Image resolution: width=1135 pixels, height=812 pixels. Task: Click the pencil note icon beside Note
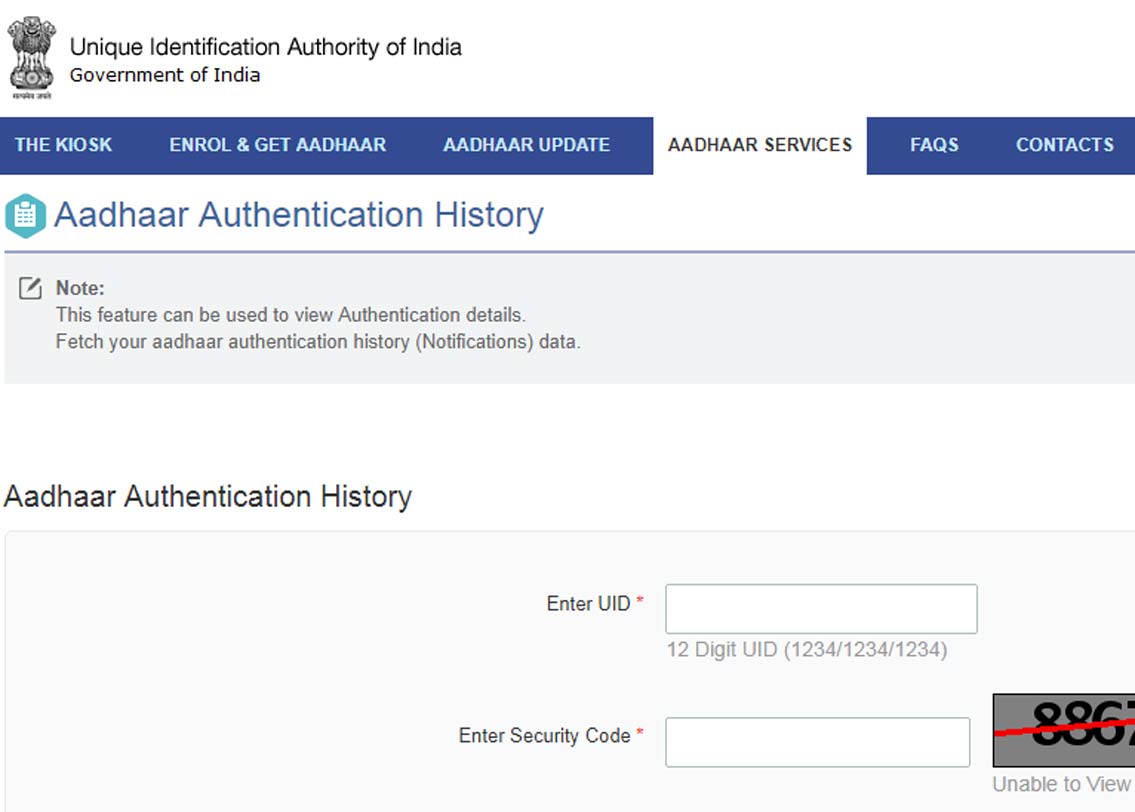31,289
